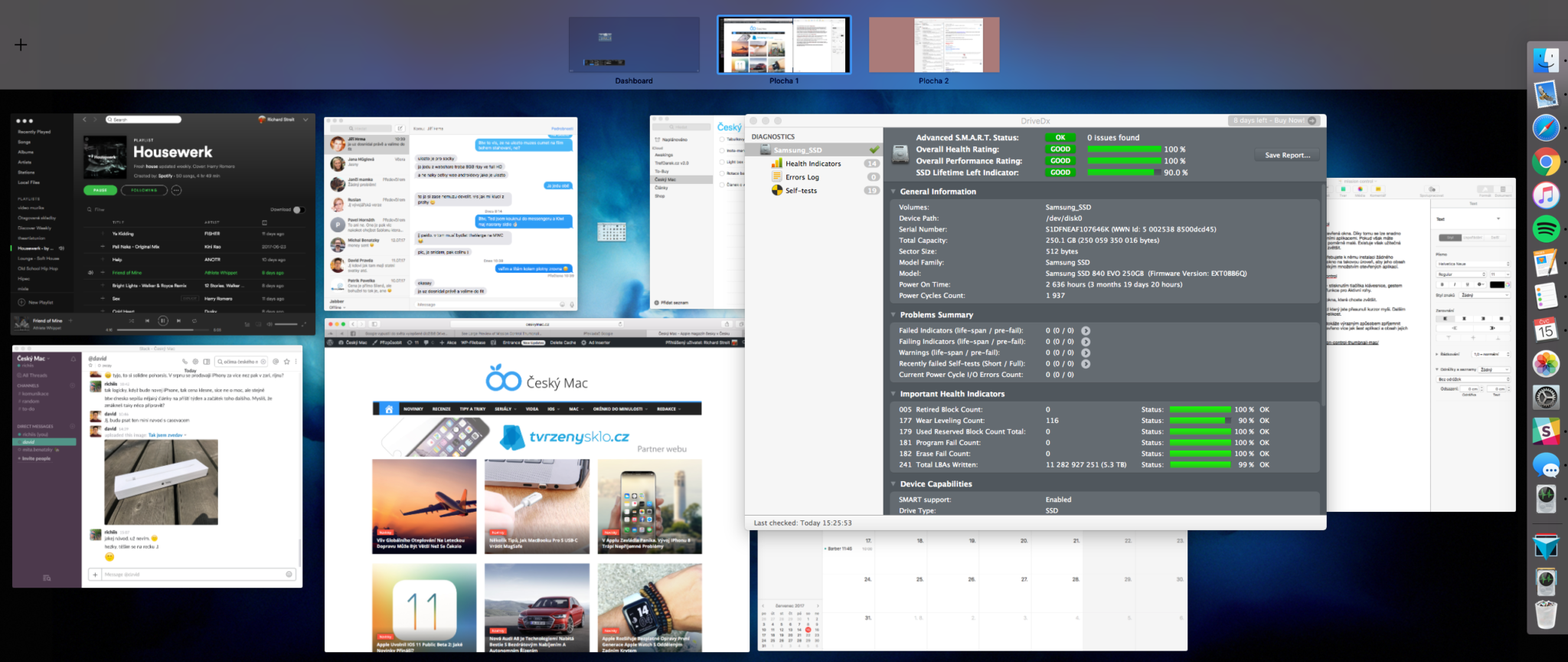Launch Safari from the Dock
Screen dimensions: 1568x662
click(x=1546, y=128)
